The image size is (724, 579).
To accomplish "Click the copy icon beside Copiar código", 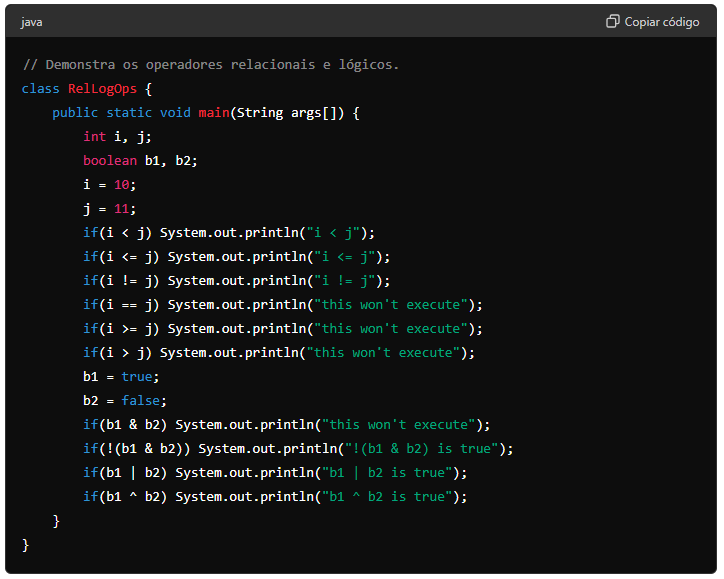I will [x=613, y=21].
